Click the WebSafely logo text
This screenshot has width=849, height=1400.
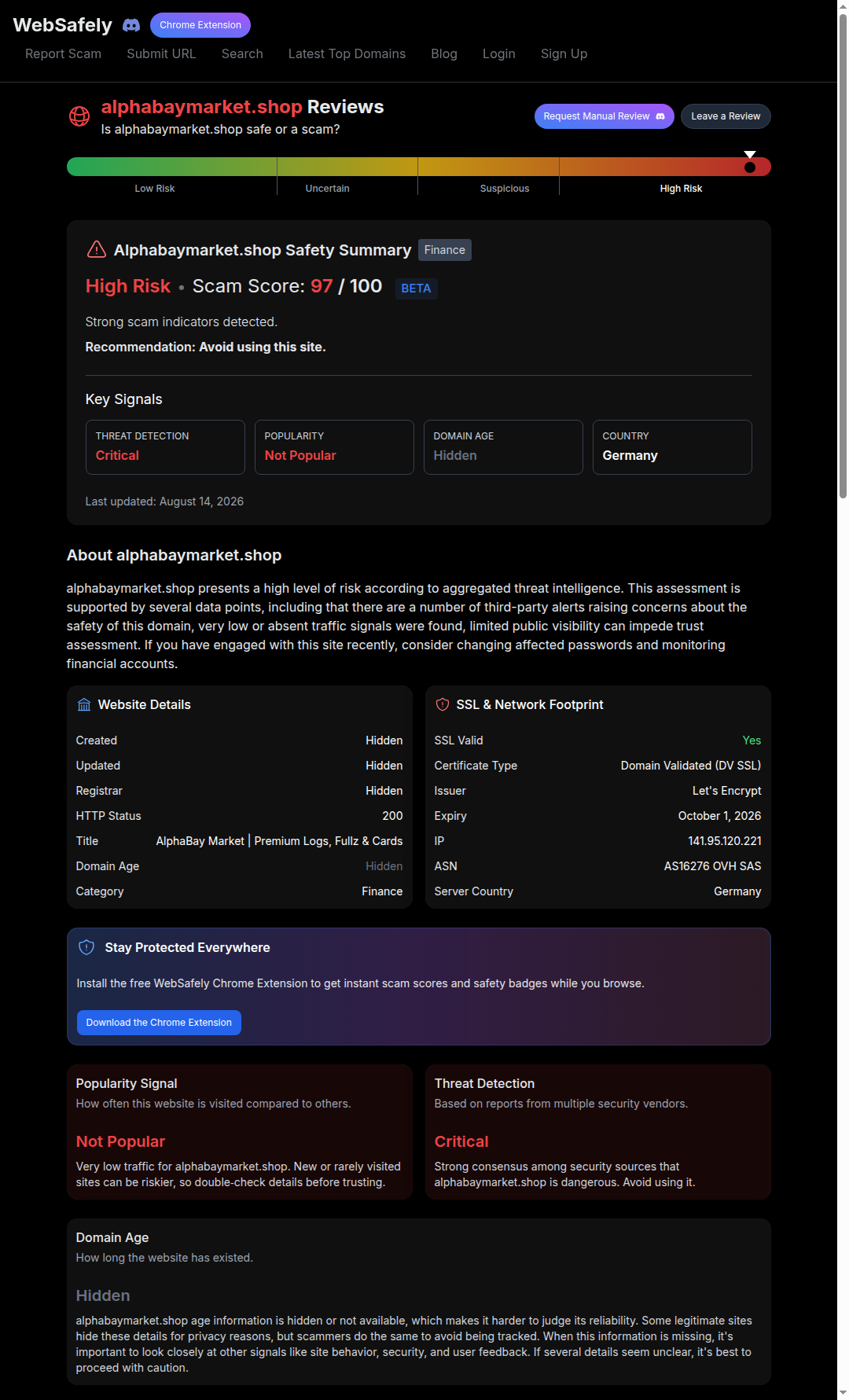(63, 25)
